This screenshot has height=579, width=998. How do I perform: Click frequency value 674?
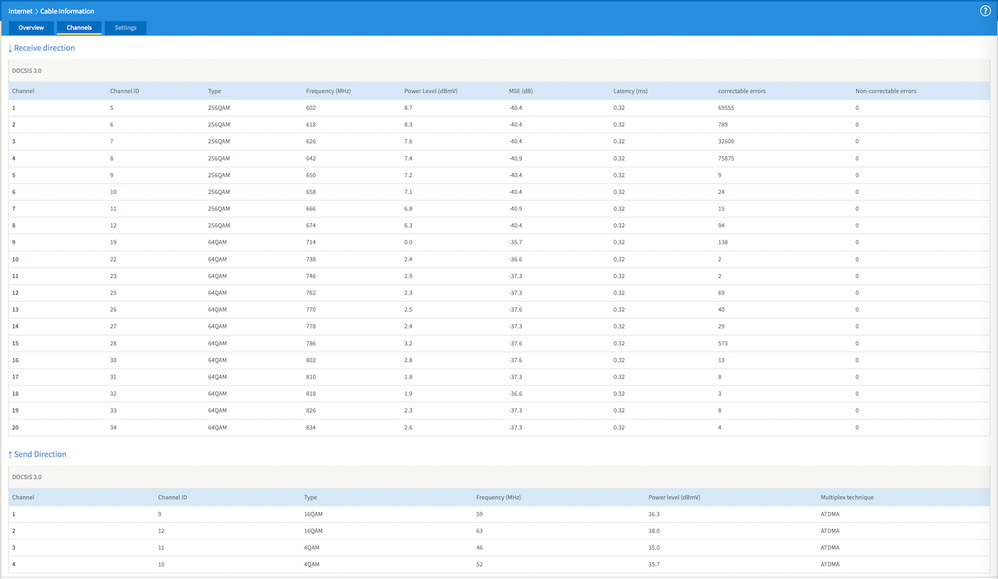[x=311, y=225]
